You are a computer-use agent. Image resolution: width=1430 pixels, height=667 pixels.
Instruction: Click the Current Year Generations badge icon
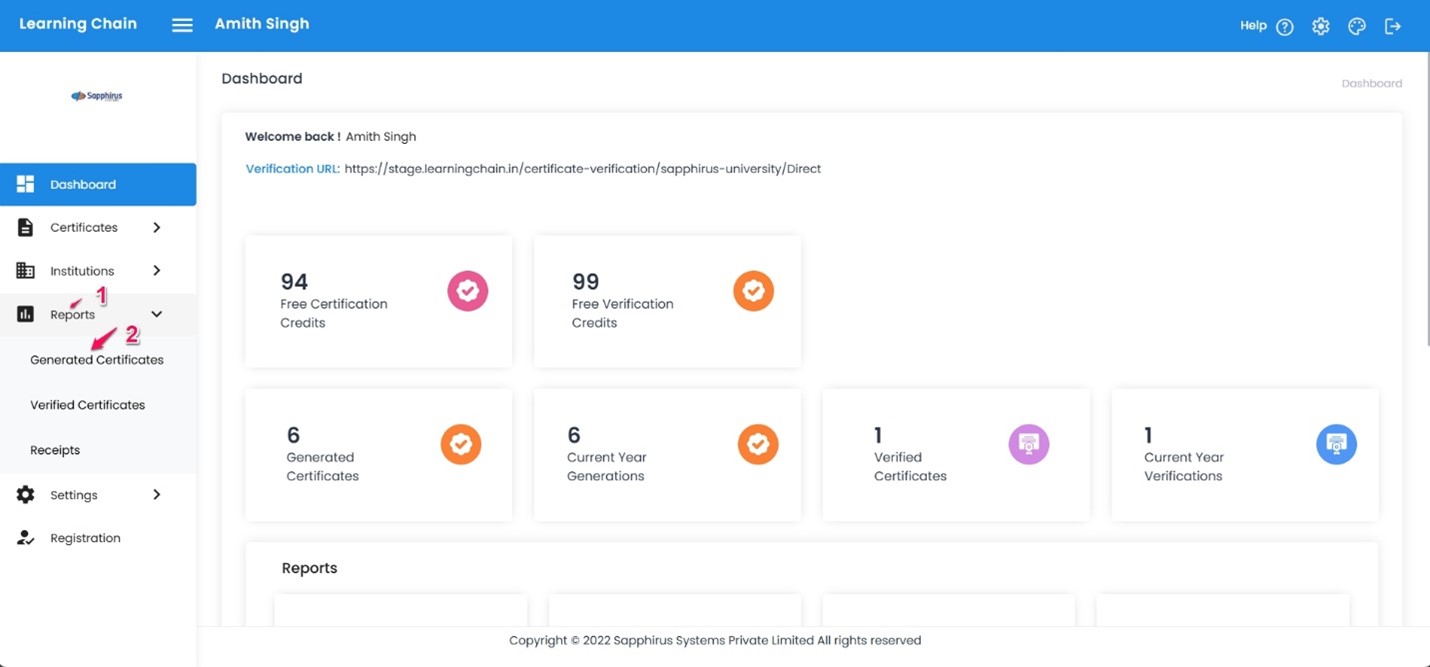[x=758, y=444]
